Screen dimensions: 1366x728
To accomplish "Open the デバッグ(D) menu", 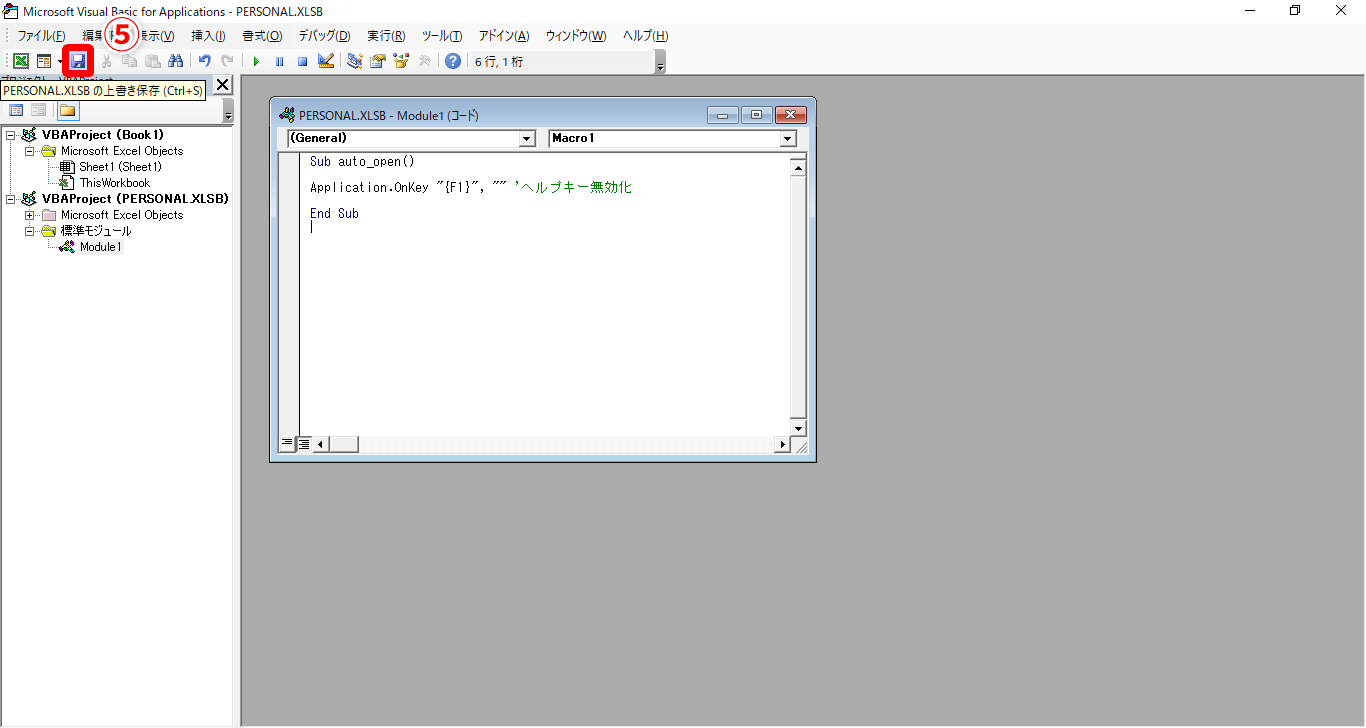I will [324, 36].
